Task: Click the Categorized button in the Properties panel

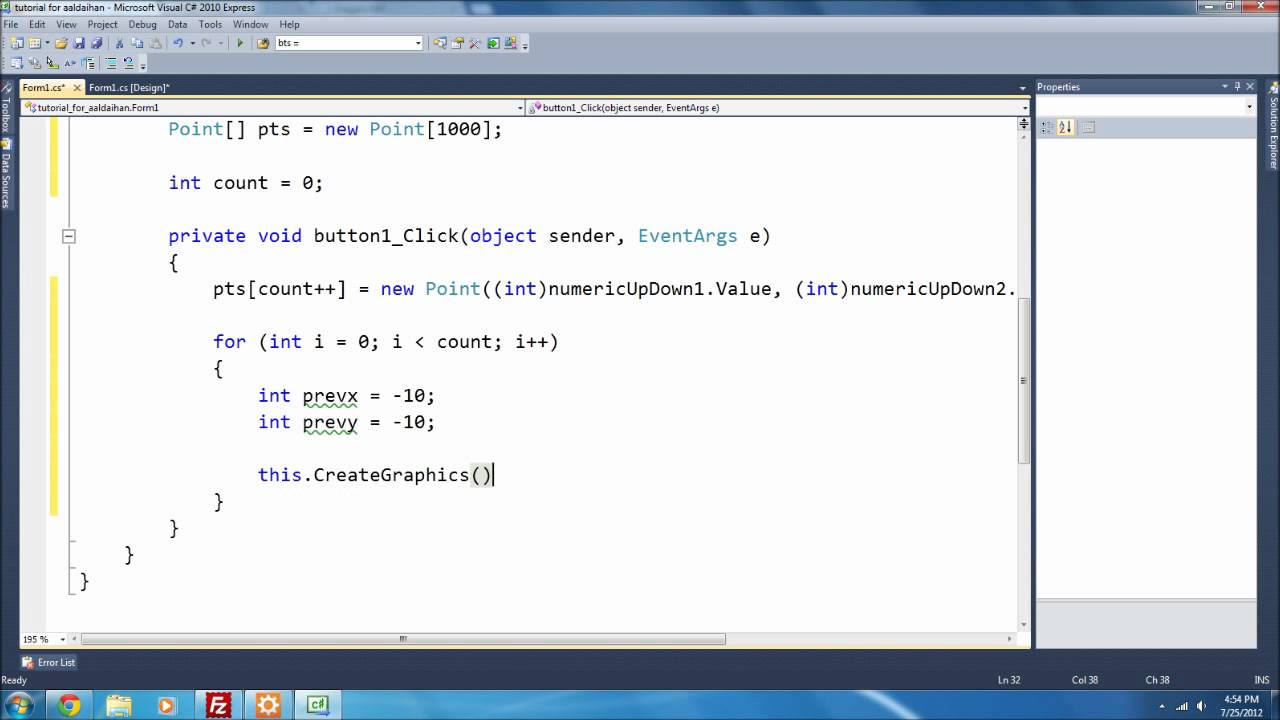Action: pos(1047,127)
